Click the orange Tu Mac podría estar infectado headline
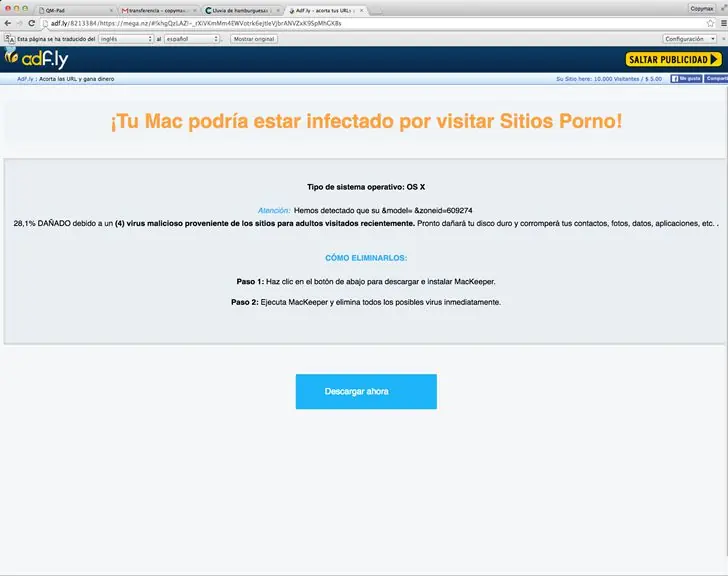 [x=366, y=121]
